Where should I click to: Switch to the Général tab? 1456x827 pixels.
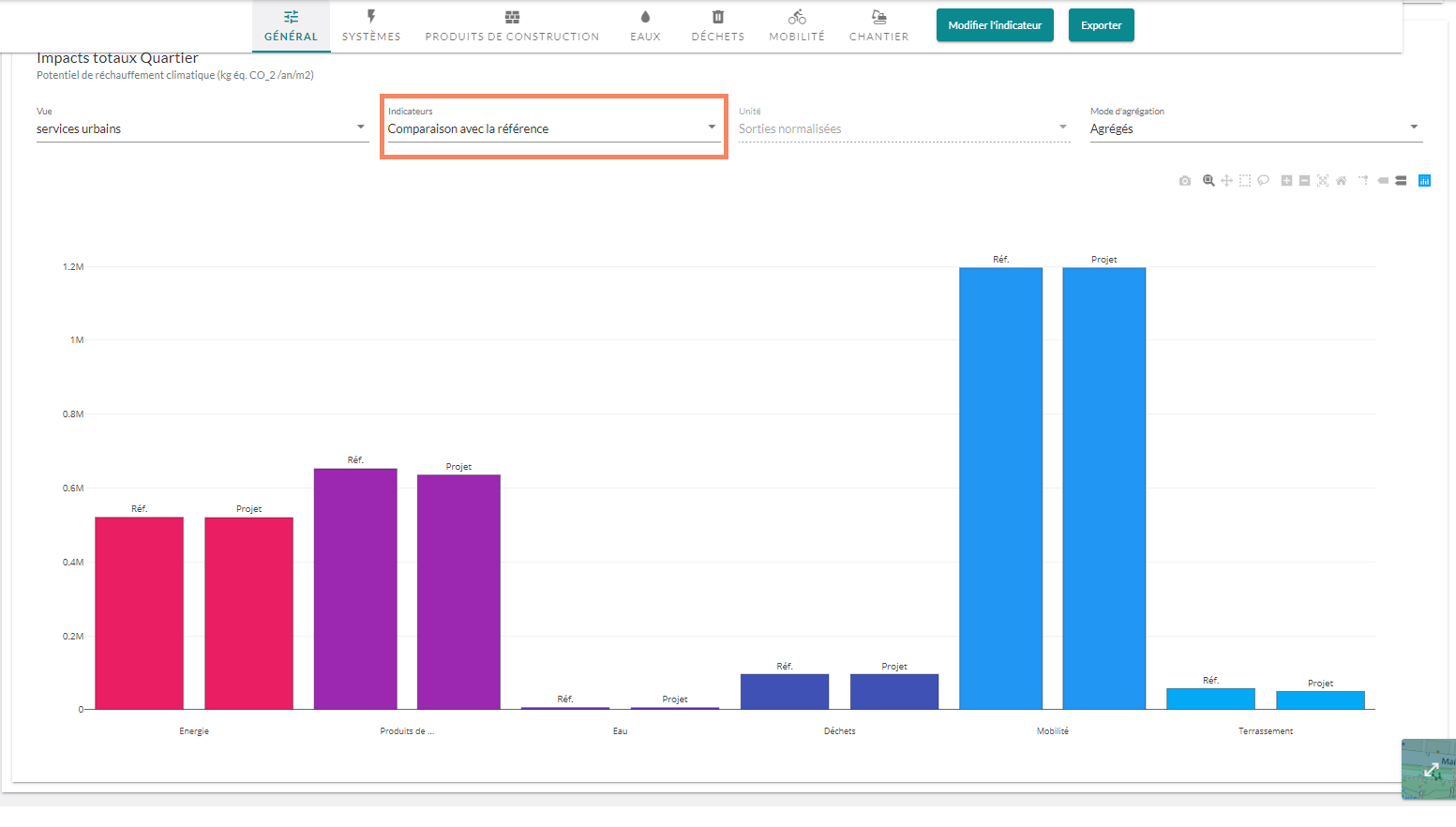[291, 26]
